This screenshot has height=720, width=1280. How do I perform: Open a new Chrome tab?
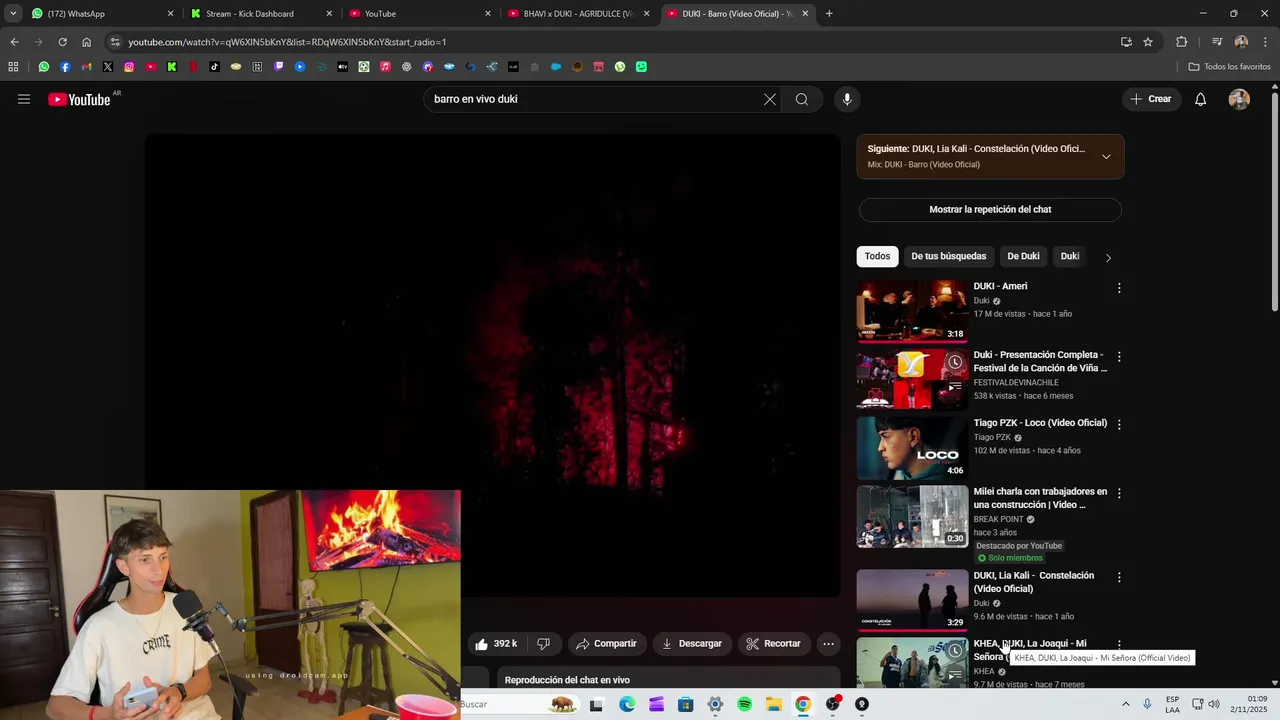click(x=829, y=14)
